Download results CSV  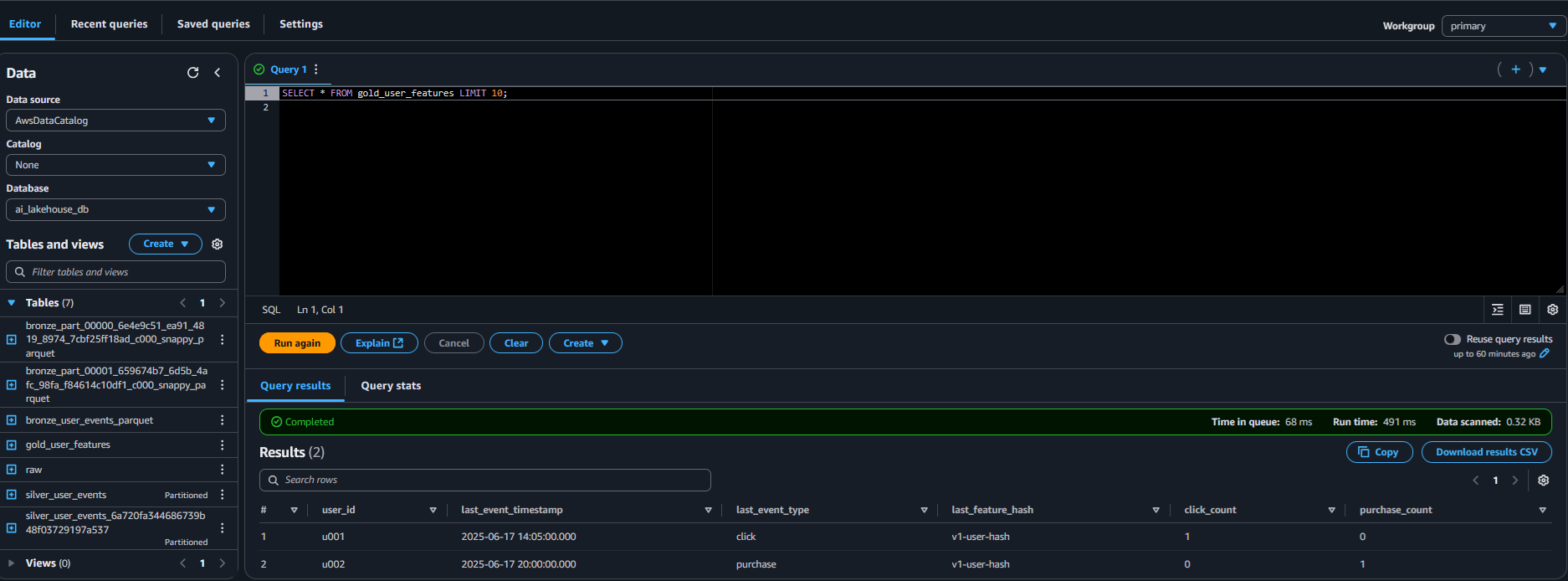(1487, 452)
